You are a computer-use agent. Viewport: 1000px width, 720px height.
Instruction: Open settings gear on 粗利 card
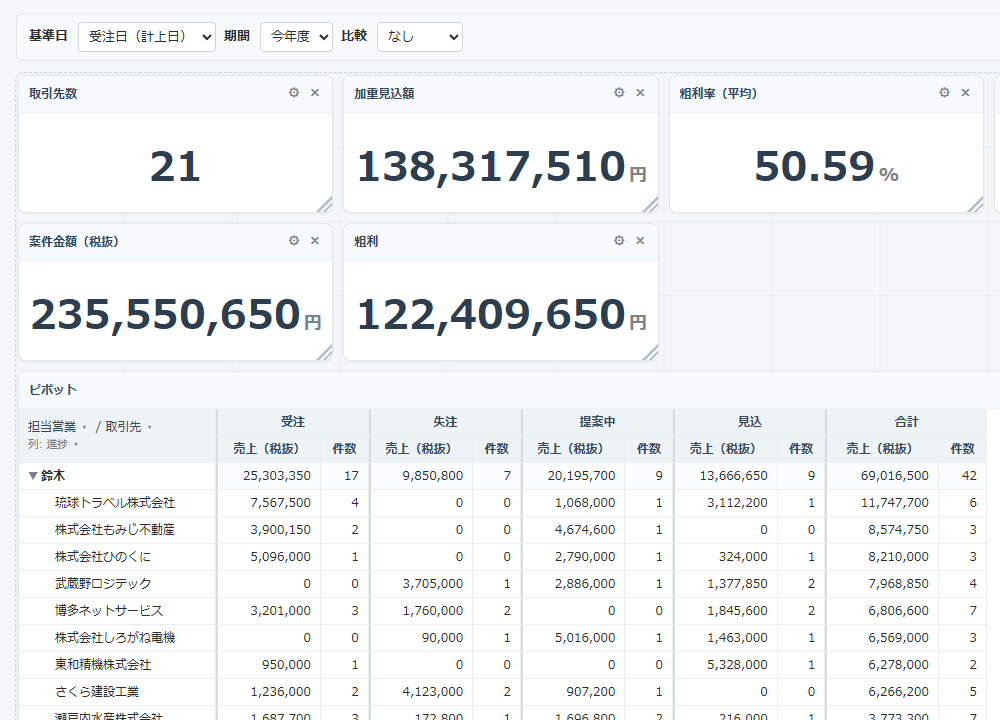tap(619, 240)
